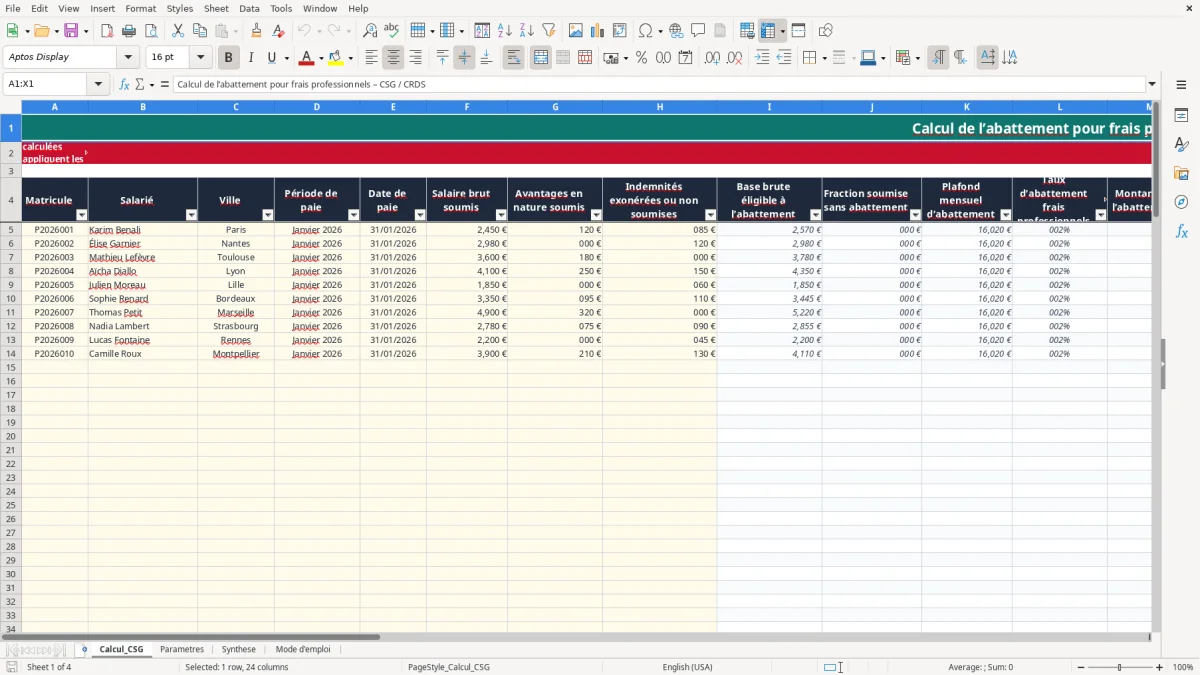Open the Salarié column filter dropdown
The height and width of the screenshot is (675, 1200).
click(191, 215)
